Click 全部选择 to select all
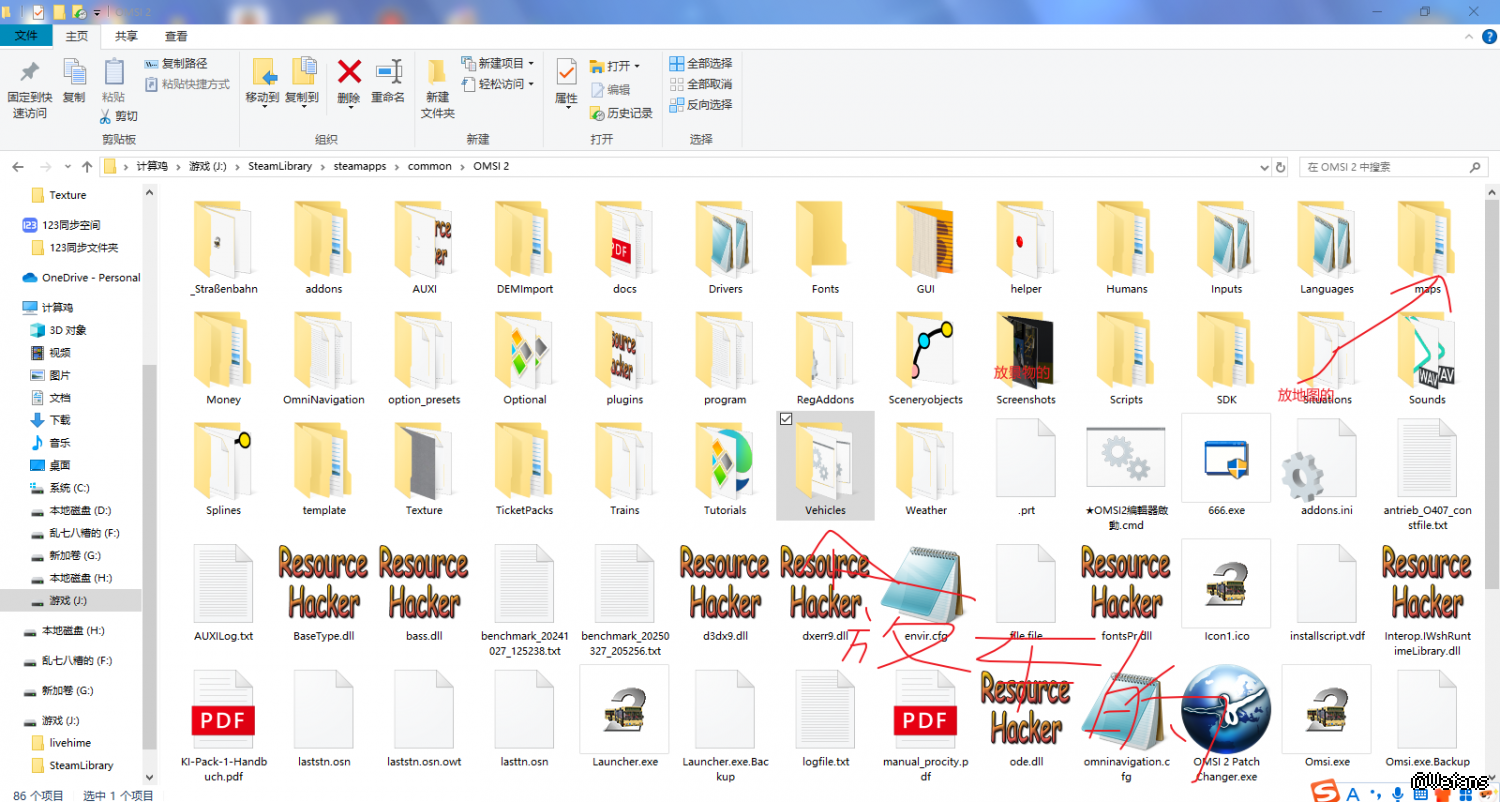 pyautogui.click(x=701, y=64)
